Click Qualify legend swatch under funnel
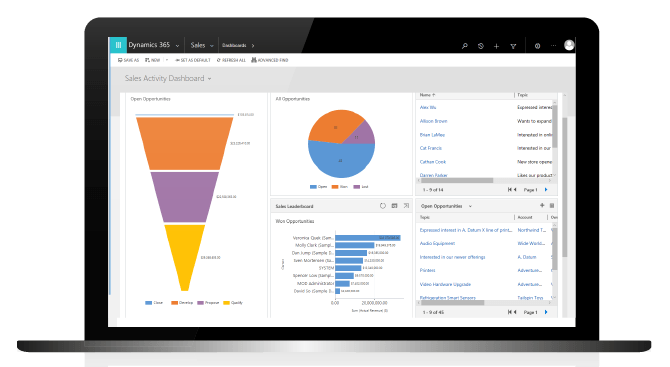 pos(226,302)
